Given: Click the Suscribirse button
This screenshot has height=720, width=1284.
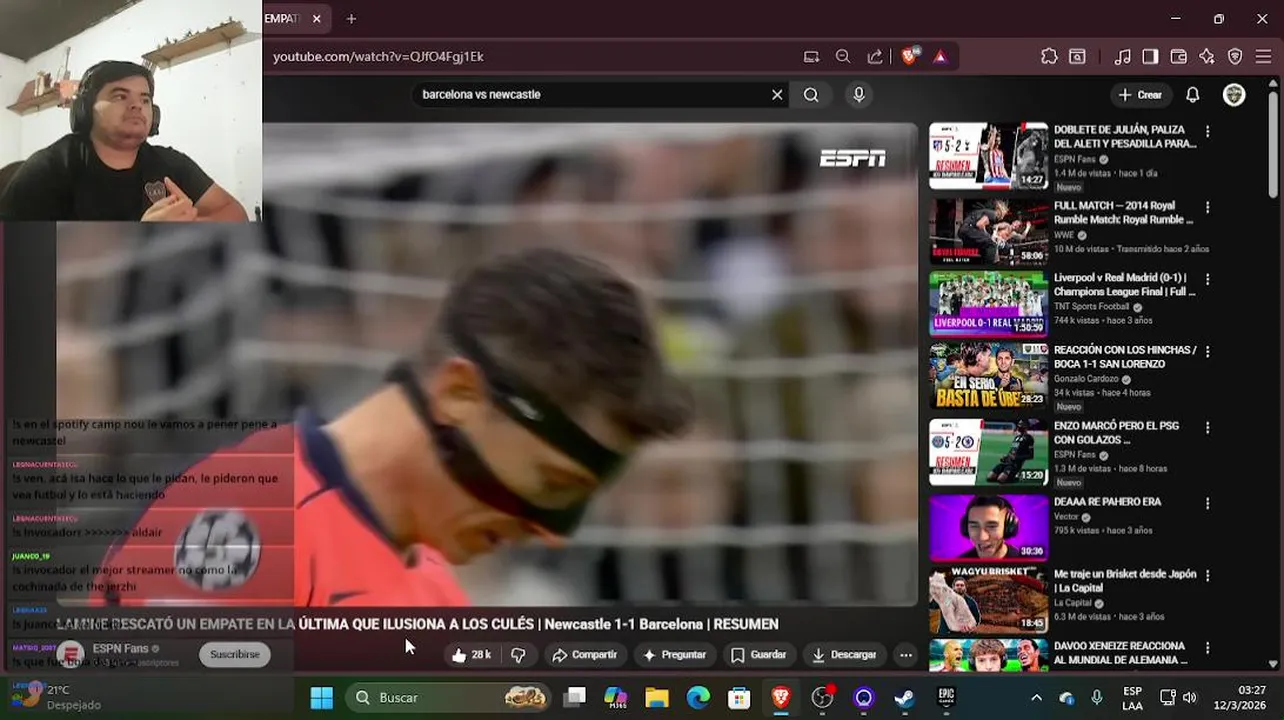Looking at the screenshot, I should click(234, 655).
